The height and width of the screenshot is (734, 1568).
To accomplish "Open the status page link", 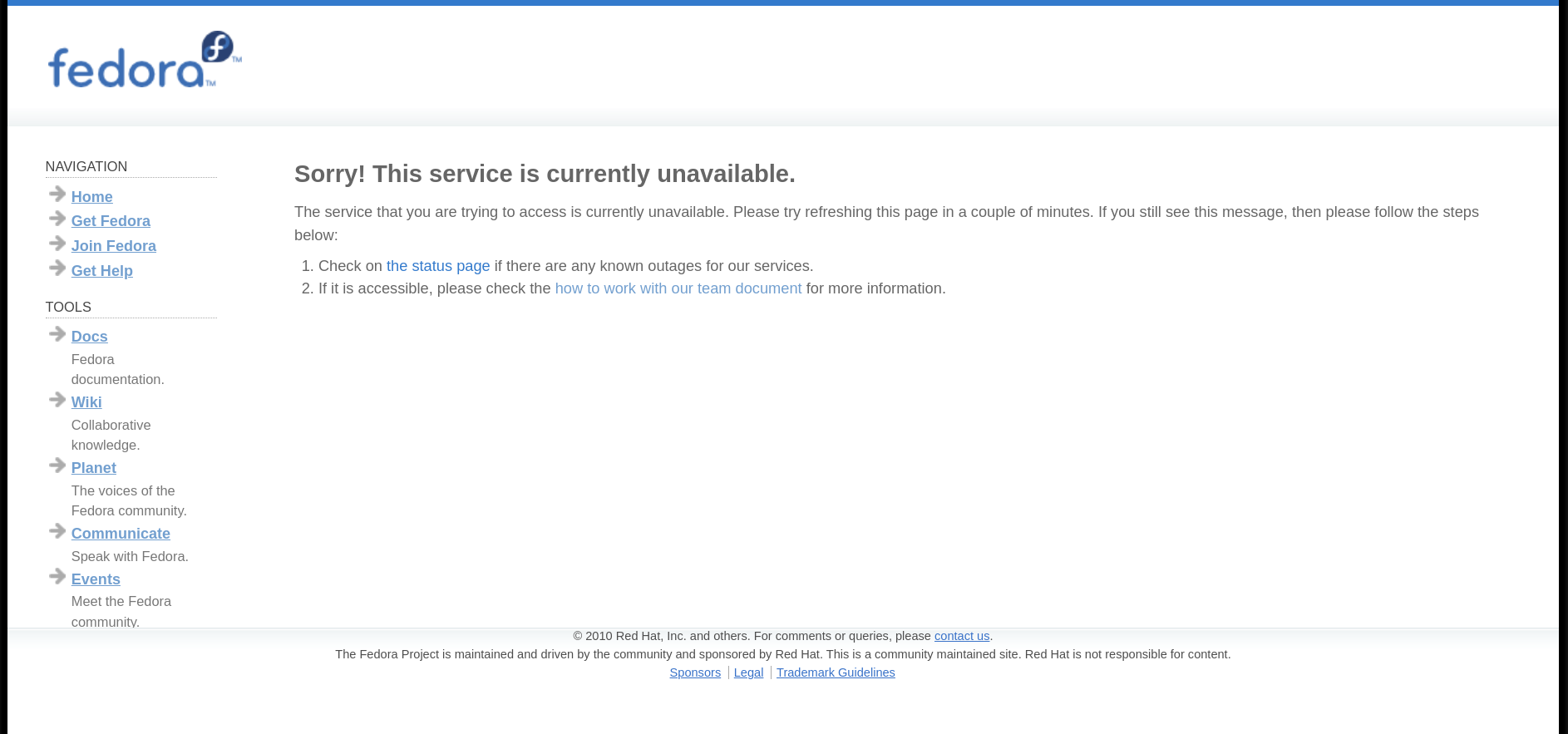I will [438, 266].
